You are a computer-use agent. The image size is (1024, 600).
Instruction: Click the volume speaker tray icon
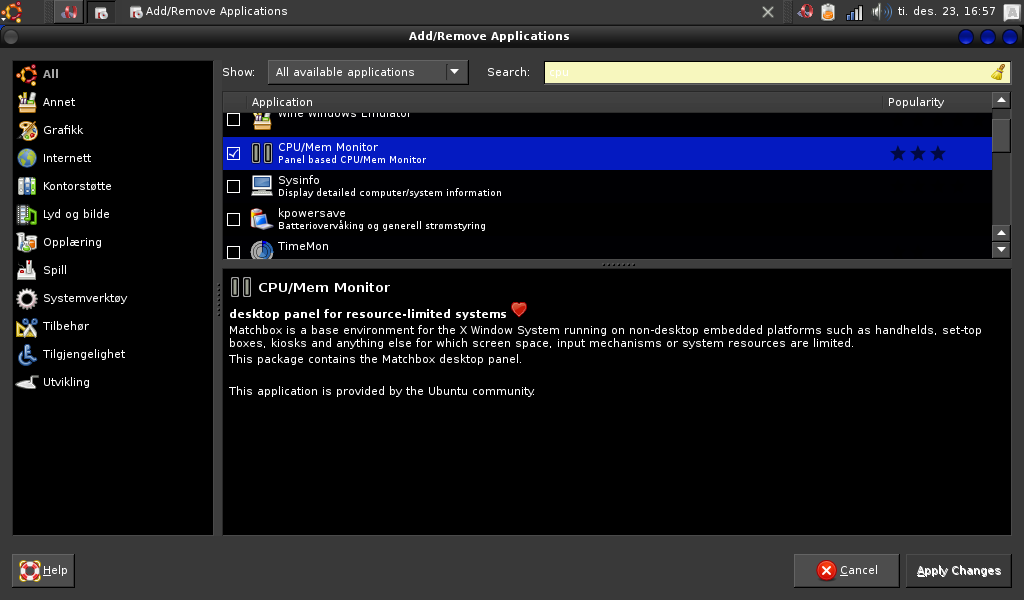point(882,11)
